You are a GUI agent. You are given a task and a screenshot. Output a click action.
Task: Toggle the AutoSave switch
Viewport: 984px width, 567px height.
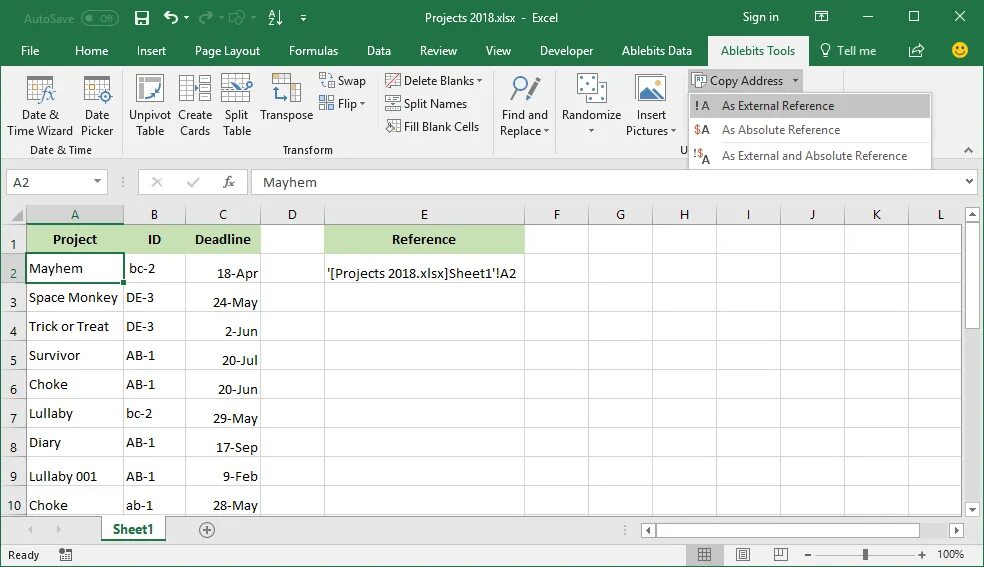(x=100, y=18)
